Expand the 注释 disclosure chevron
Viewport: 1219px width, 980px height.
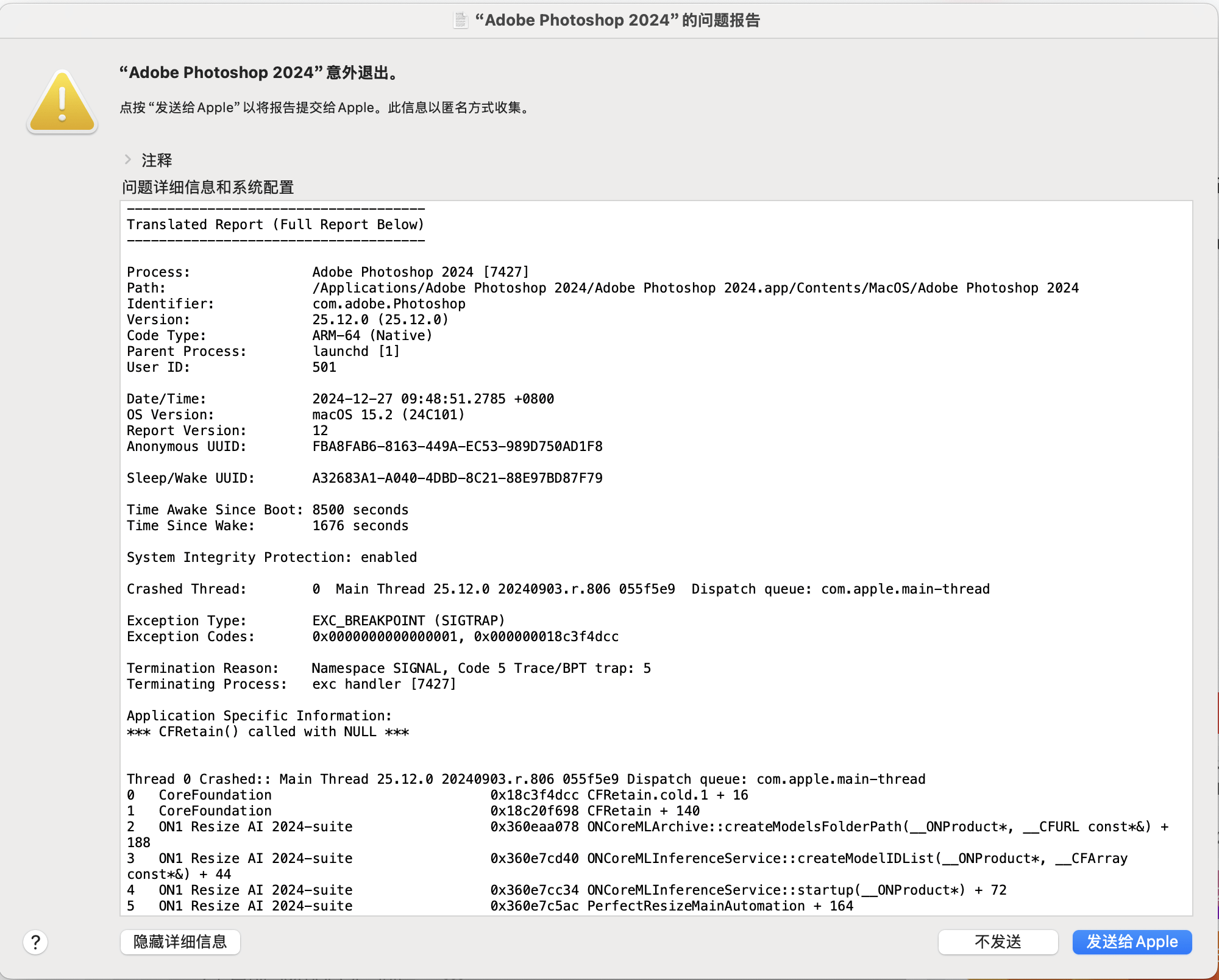click(128, 160)
